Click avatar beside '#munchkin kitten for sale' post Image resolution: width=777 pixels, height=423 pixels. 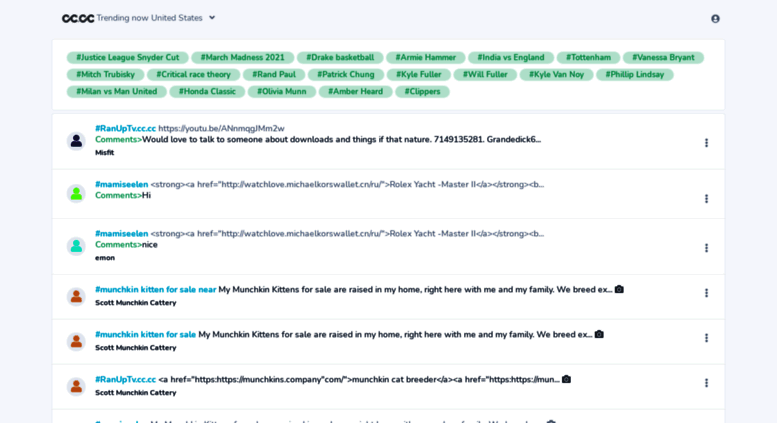(76, 341)
